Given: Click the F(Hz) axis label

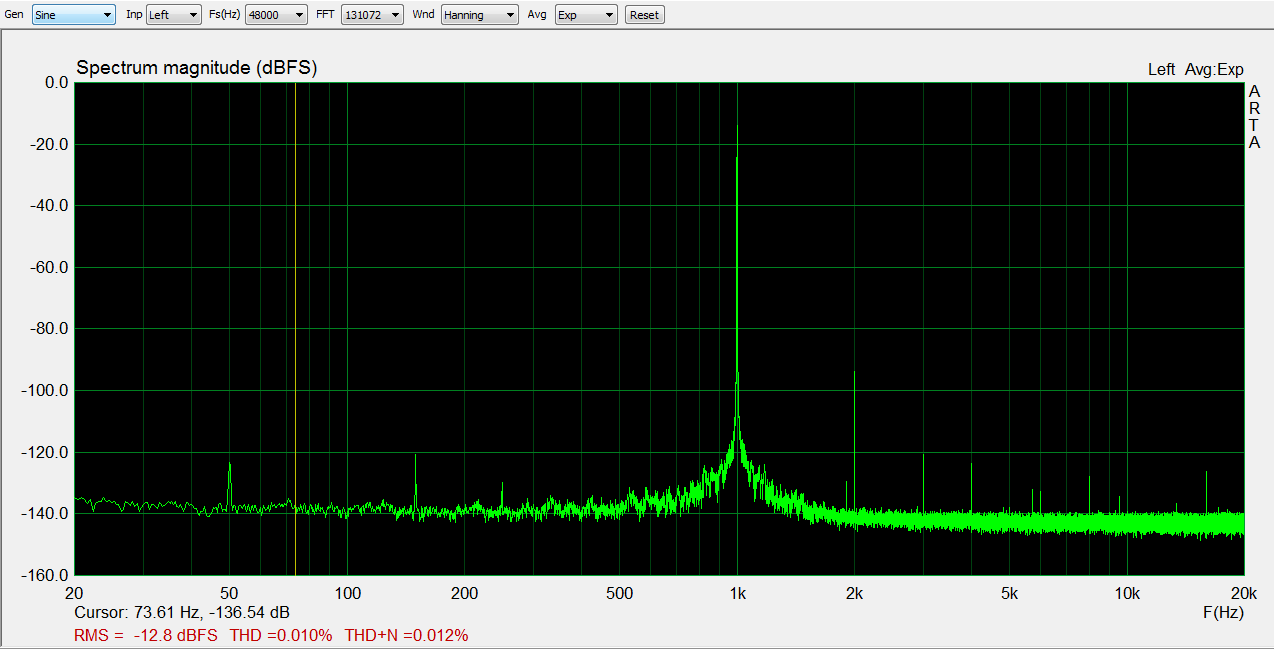Looking at the screenshot, I should click(x=1223, y=611).
